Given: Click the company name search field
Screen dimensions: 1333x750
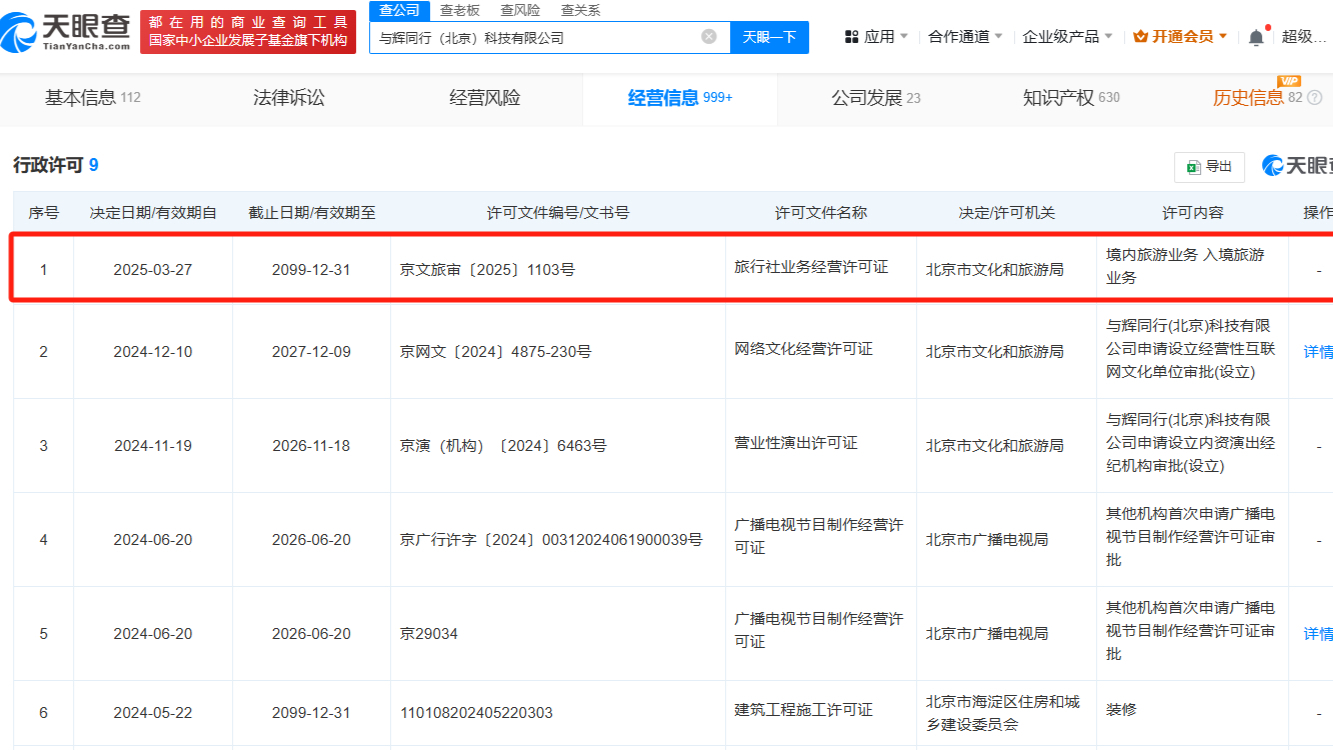Looking at the screenshot, I should (535, 37).
